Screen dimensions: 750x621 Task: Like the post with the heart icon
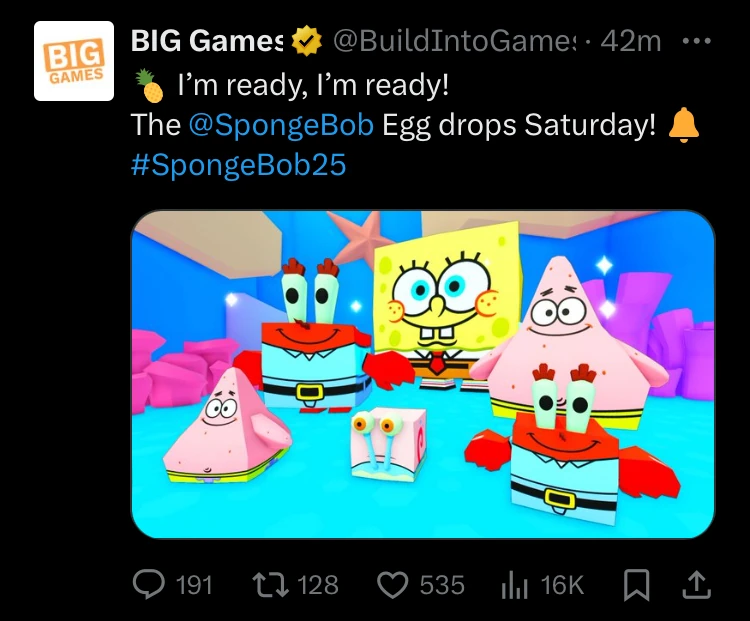(394, 585)
